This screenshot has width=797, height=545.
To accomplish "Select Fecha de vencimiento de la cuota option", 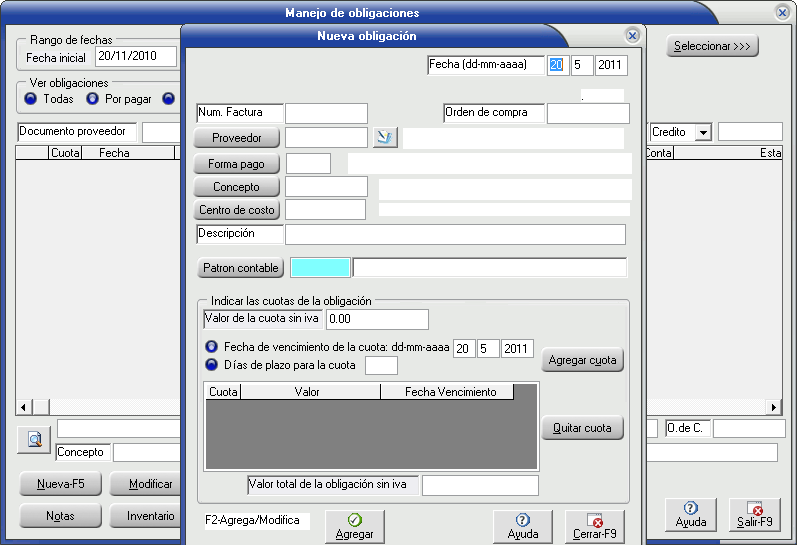I will point(211,347).
